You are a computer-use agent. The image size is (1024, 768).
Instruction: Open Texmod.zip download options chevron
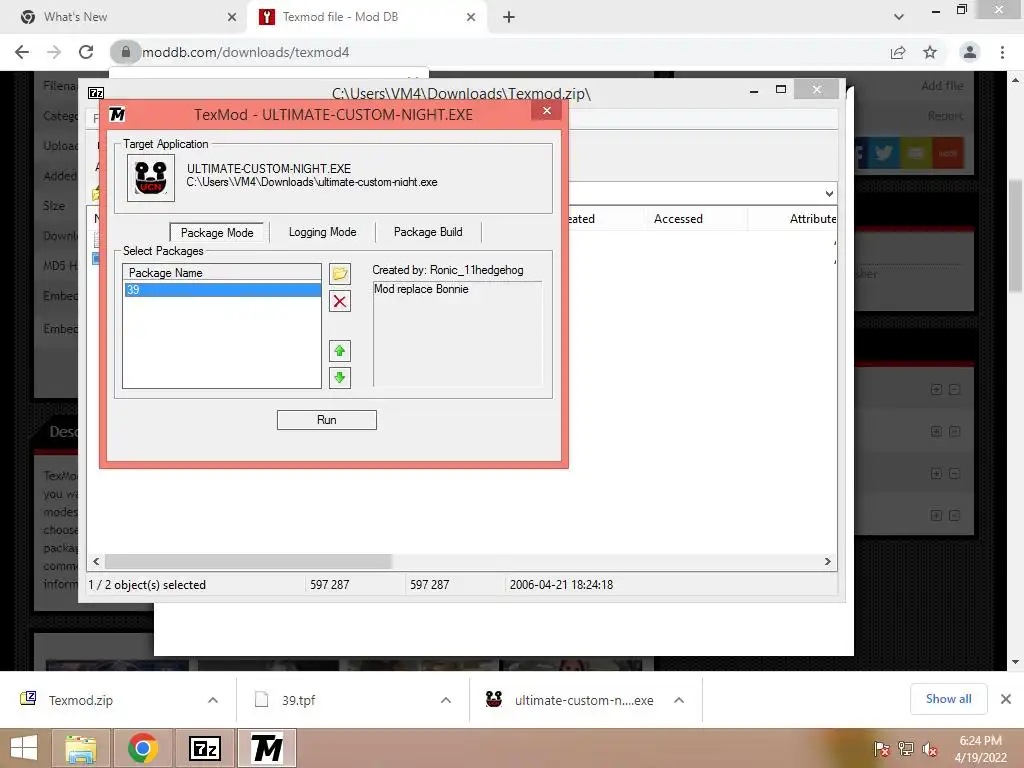(x=213, y=700)
